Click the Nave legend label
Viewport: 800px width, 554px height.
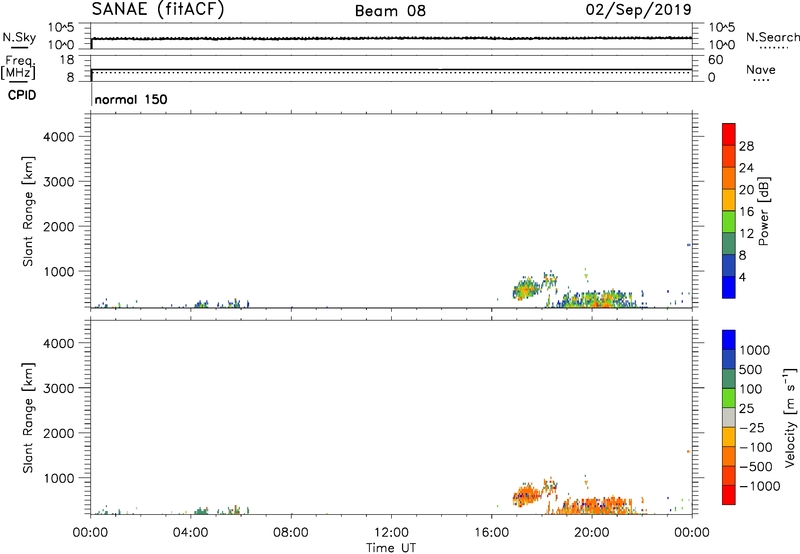761,69
